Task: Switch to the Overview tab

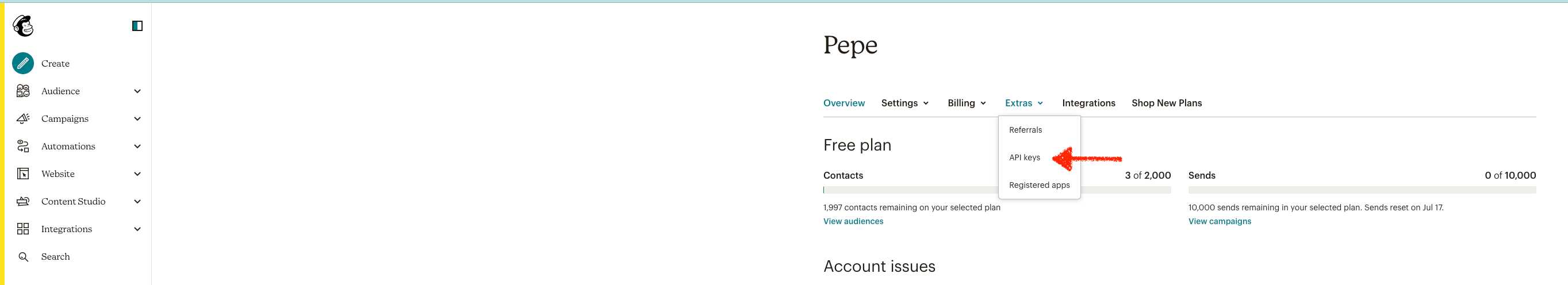Action: point(844,103)
